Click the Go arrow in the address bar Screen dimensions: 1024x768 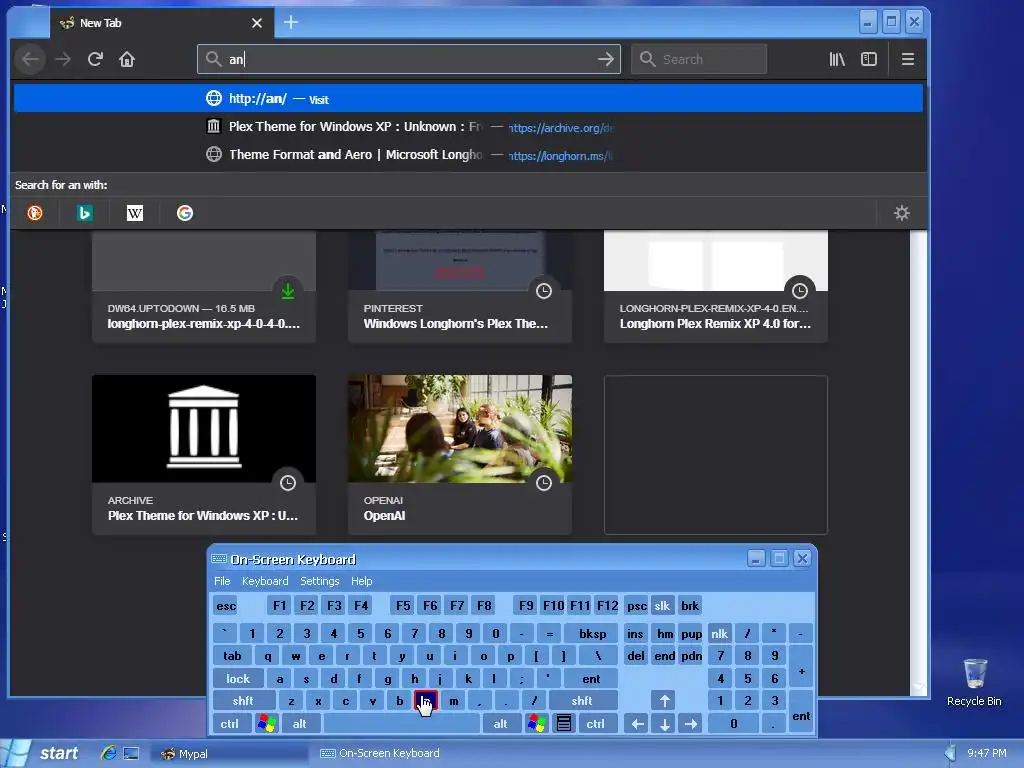[x=605, y=59]
